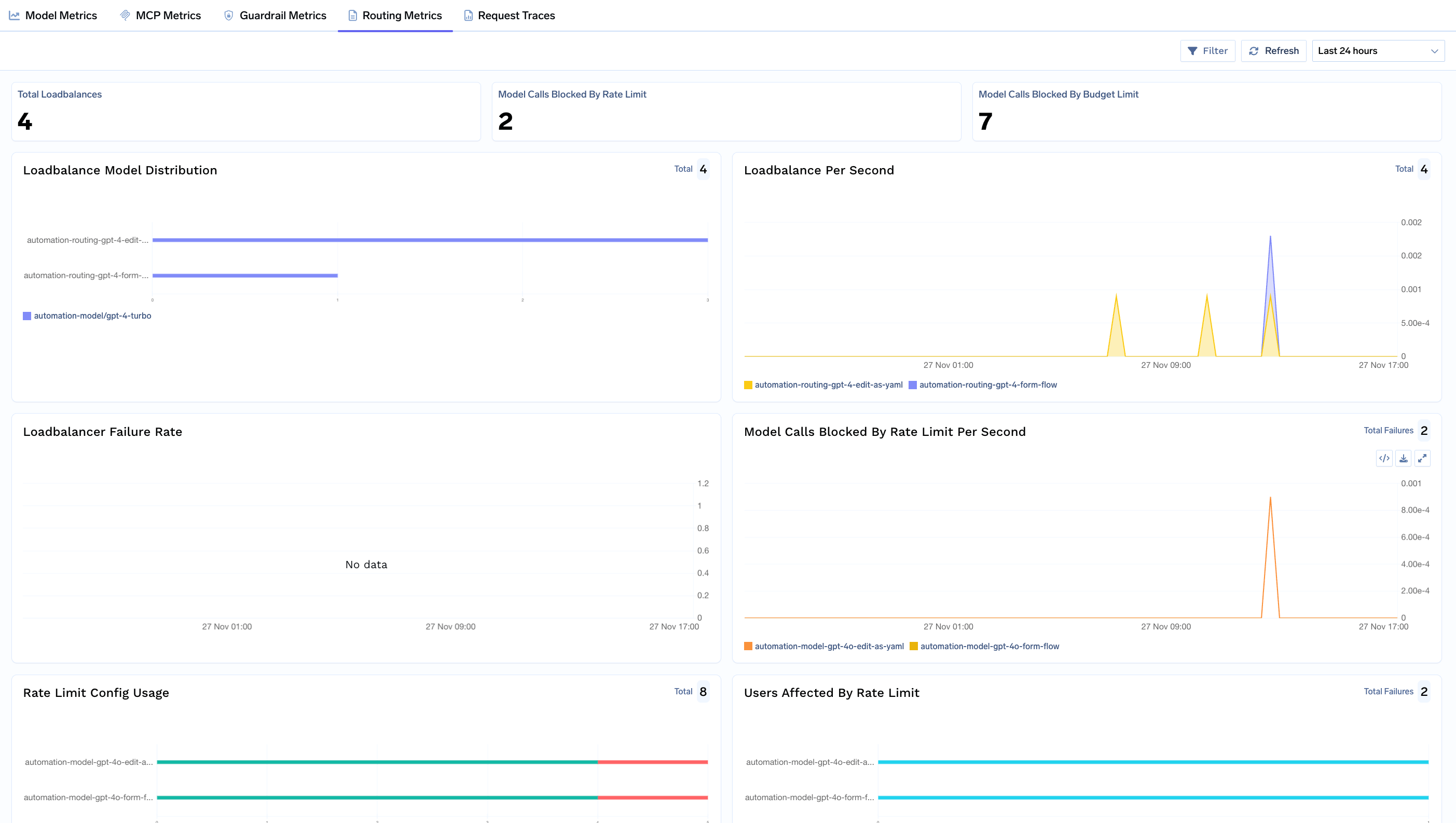Click the Total Loadbalances summary card
The image size is (1456, 823).
point(246,112)
